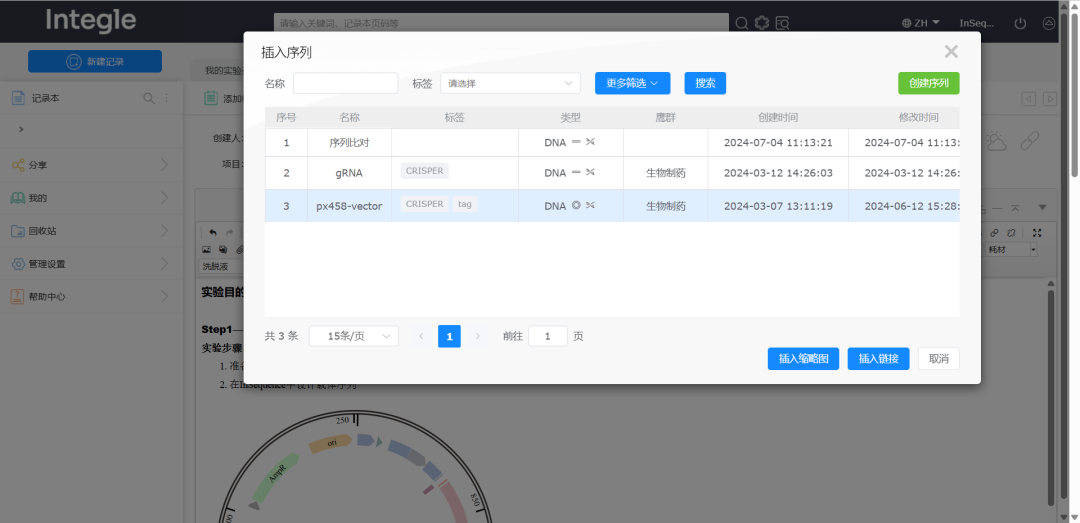Image resolution: width=1080 pixels, height=523 pixels.
Task: Click the open book icon next to 我的
Action: point(19,198)
